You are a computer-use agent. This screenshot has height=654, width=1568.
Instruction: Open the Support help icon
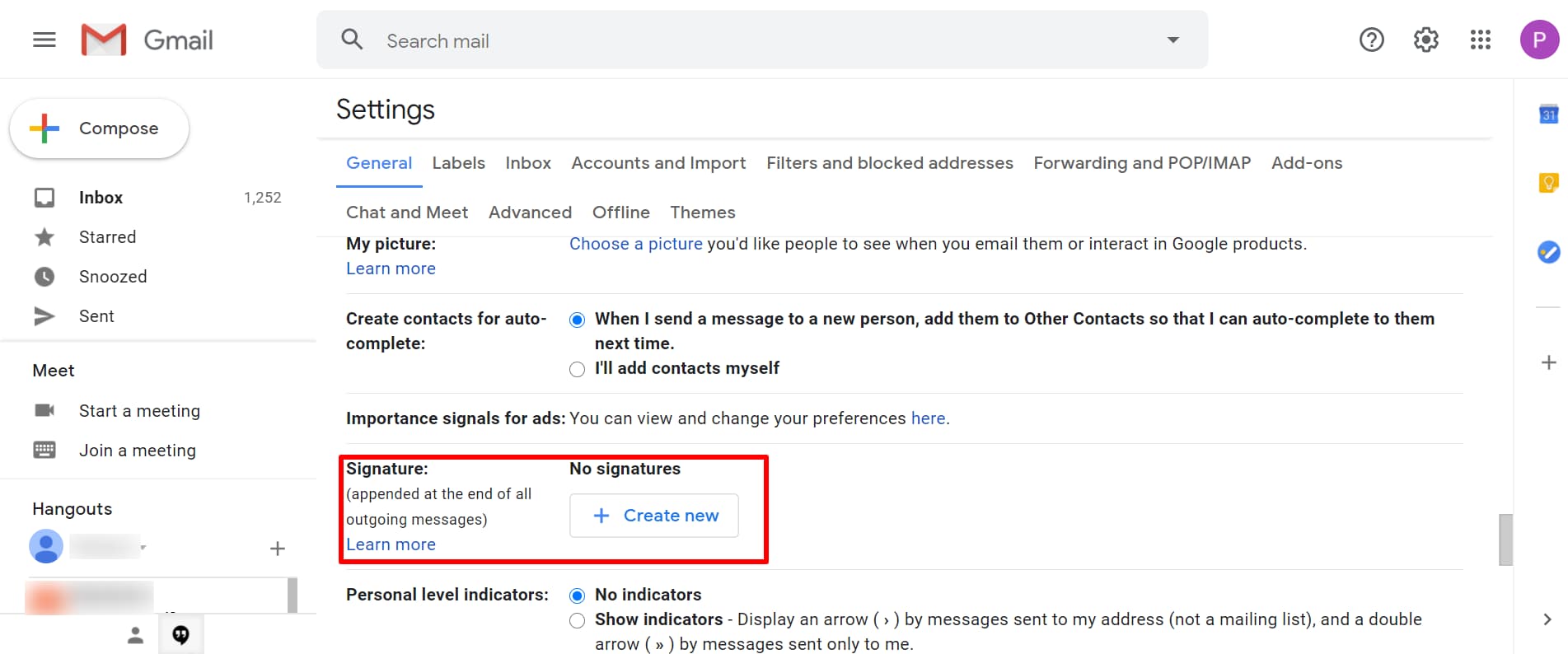tap(1371, 40)
